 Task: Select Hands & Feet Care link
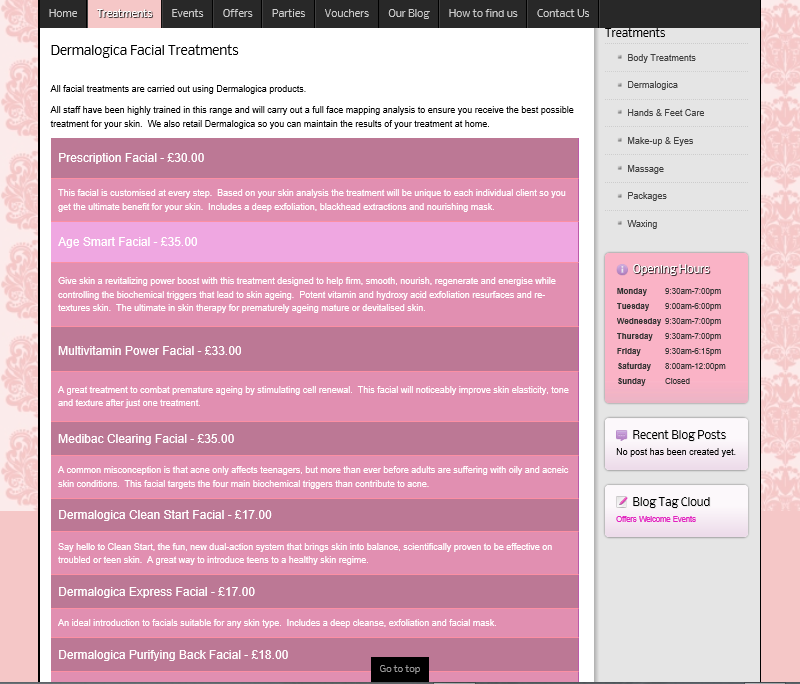(x=665, y=113)
